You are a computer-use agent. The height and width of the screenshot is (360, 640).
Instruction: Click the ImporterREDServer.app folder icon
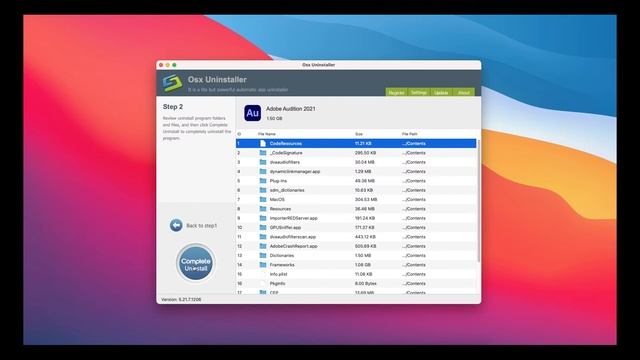263,218
